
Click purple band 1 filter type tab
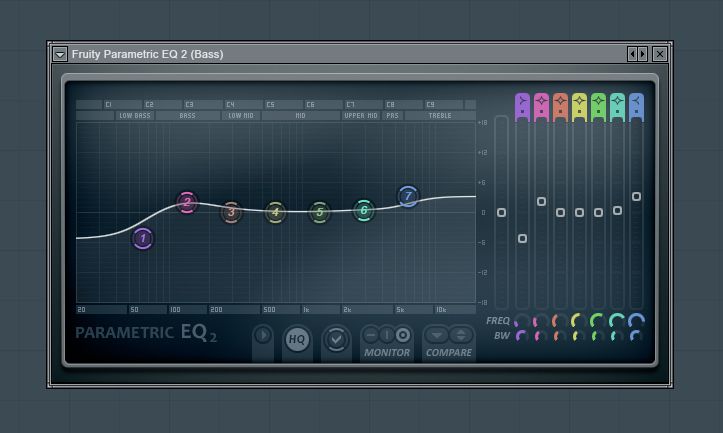point(522,107)
